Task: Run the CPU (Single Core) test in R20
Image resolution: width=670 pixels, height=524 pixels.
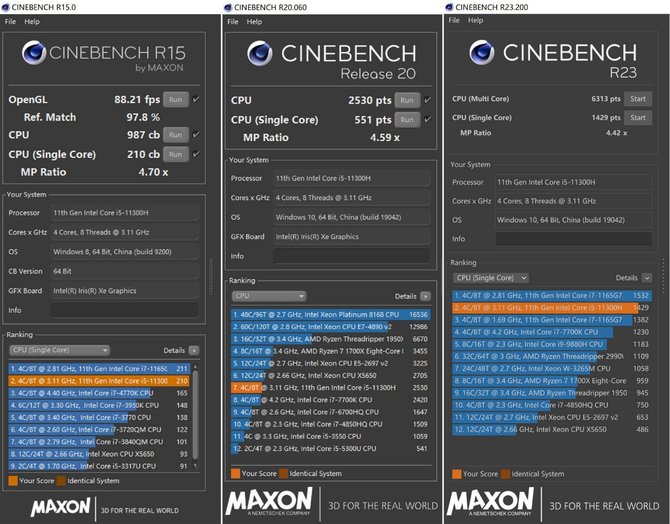Action: click(x=406, y=120)
